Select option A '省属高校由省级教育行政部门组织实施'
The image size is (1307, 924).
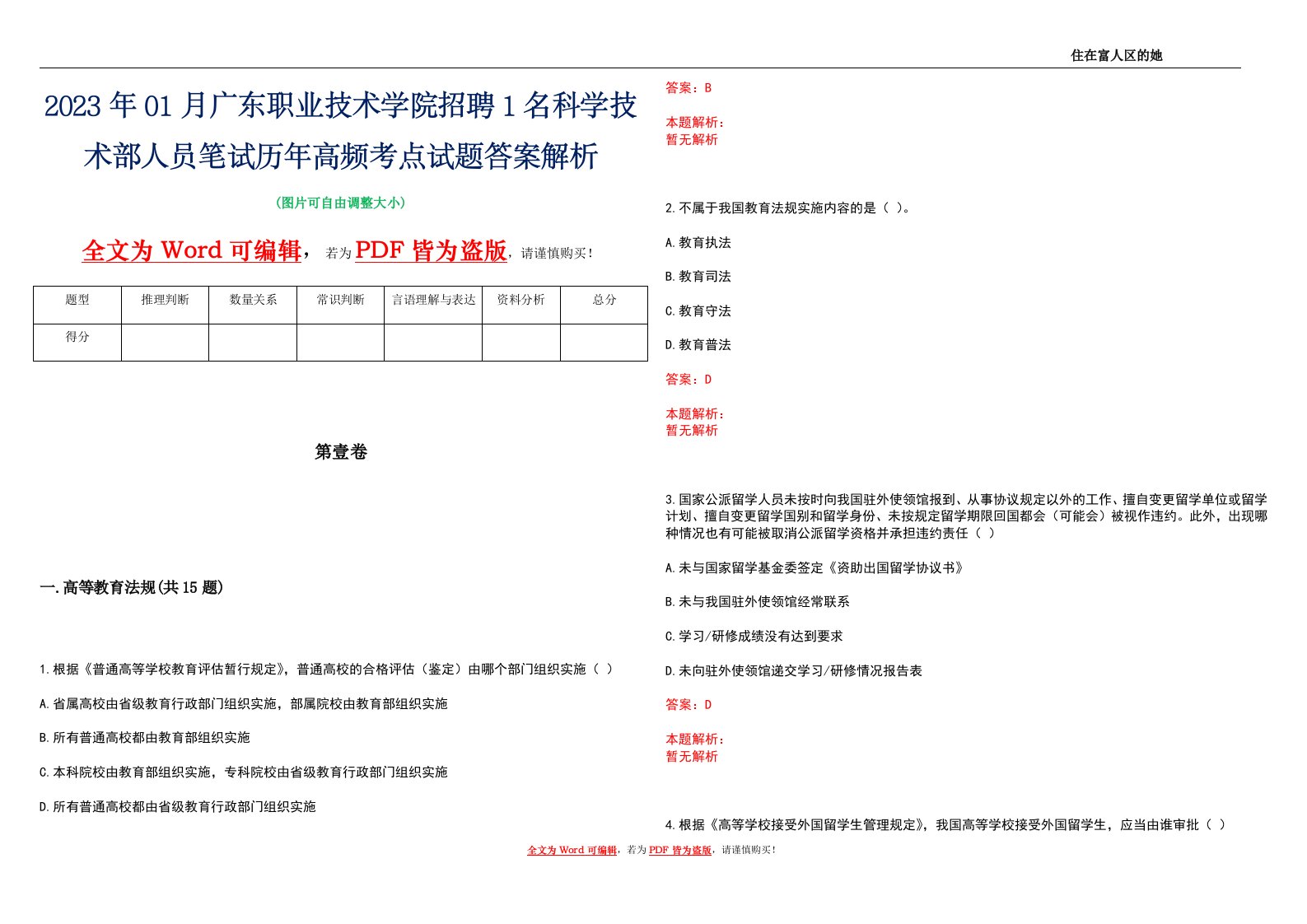(244, 704)
